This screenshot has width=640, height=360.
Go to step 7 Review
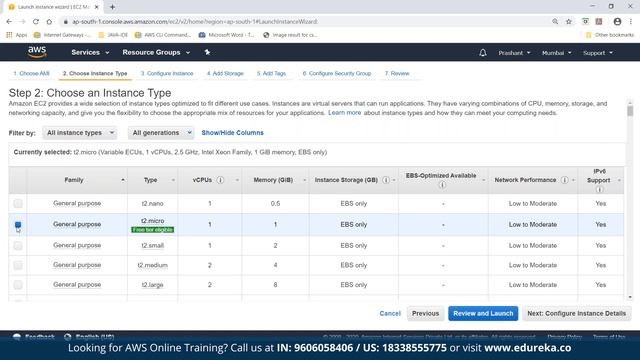(x=397, y=73)
